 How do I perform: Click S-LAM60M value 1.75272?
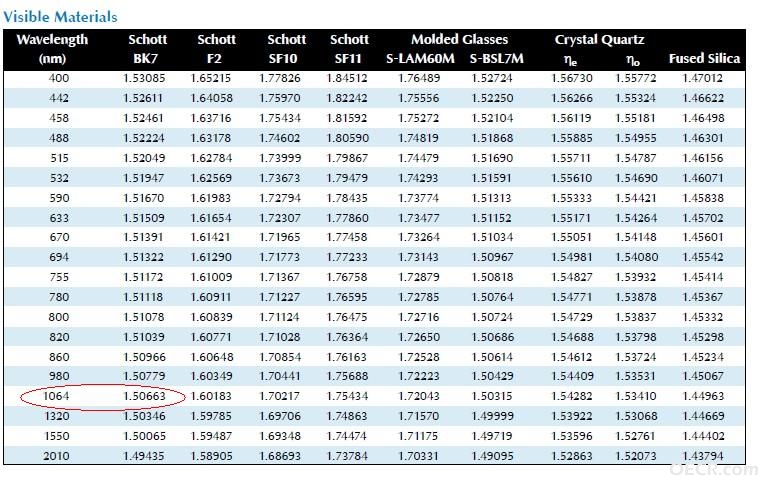[419, 118]
